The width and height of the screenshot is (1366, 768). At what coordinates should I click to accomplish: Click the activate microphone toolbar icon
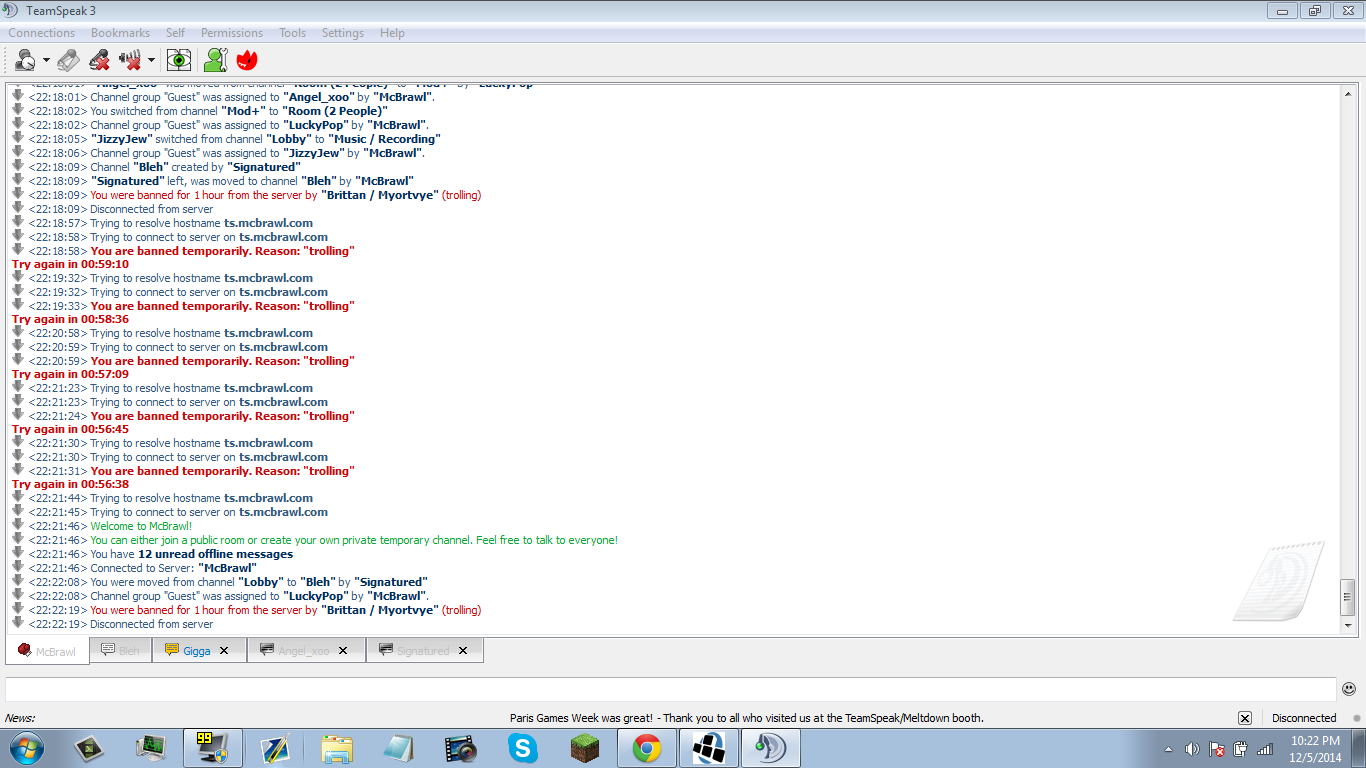69,60
